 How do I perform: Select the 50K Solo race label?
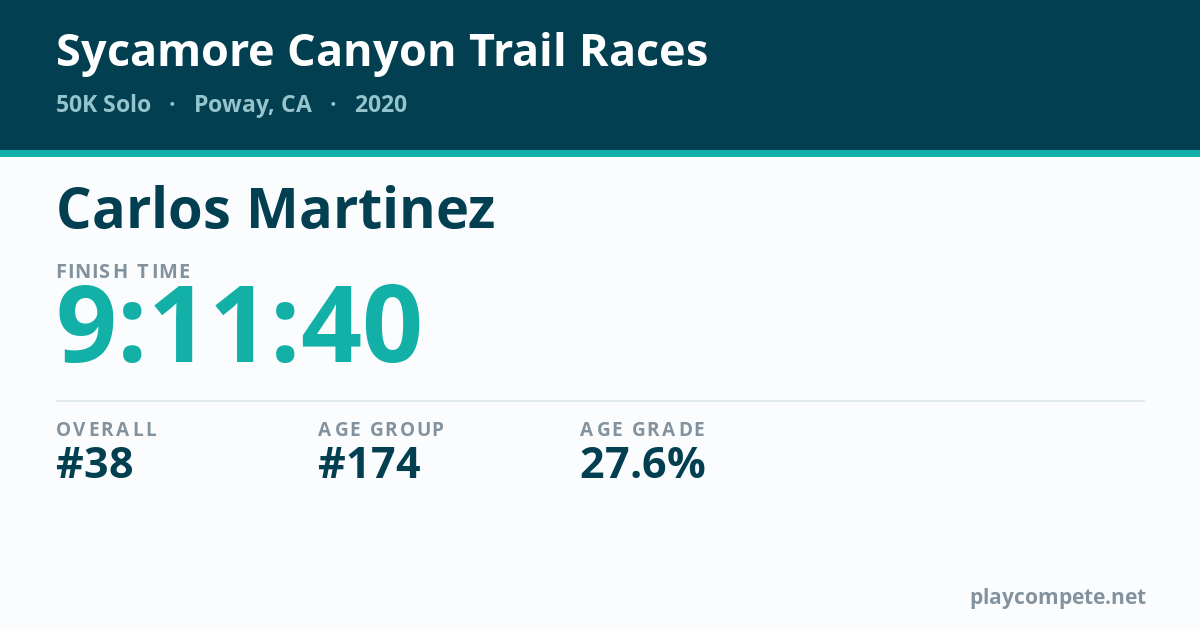point(104,104)
